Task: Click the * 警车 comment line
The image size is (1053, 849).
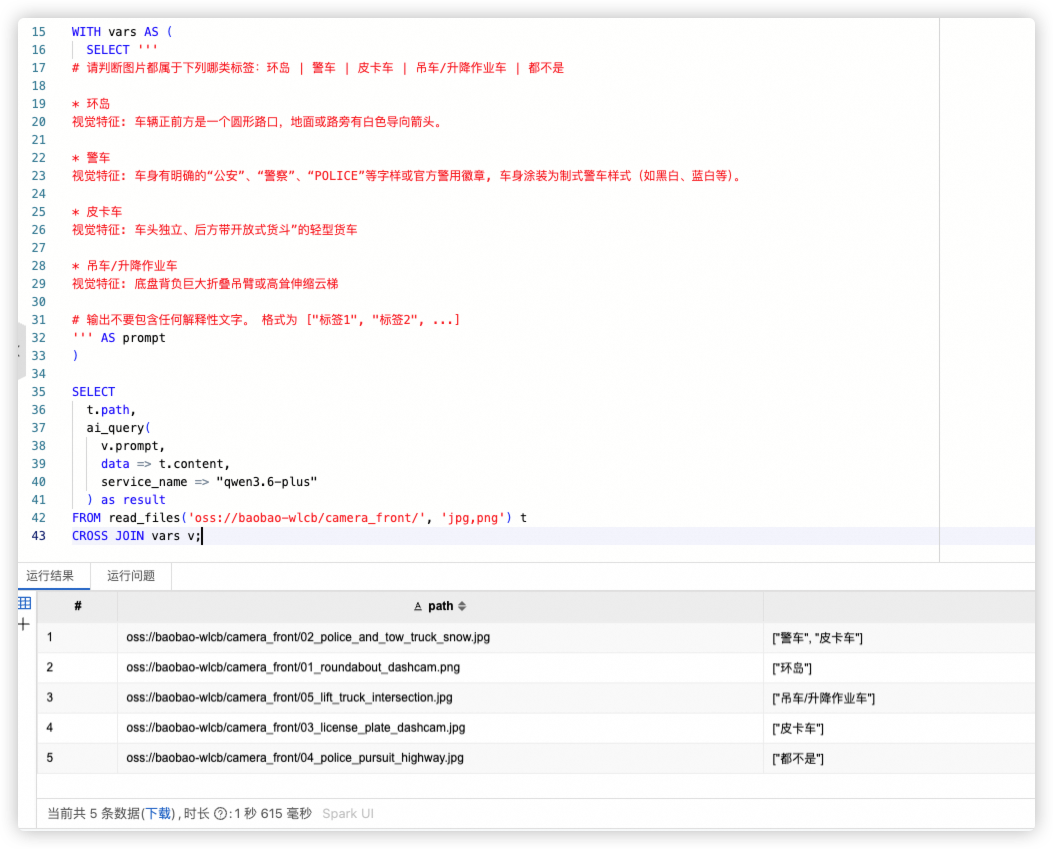Action: (91, 158)
